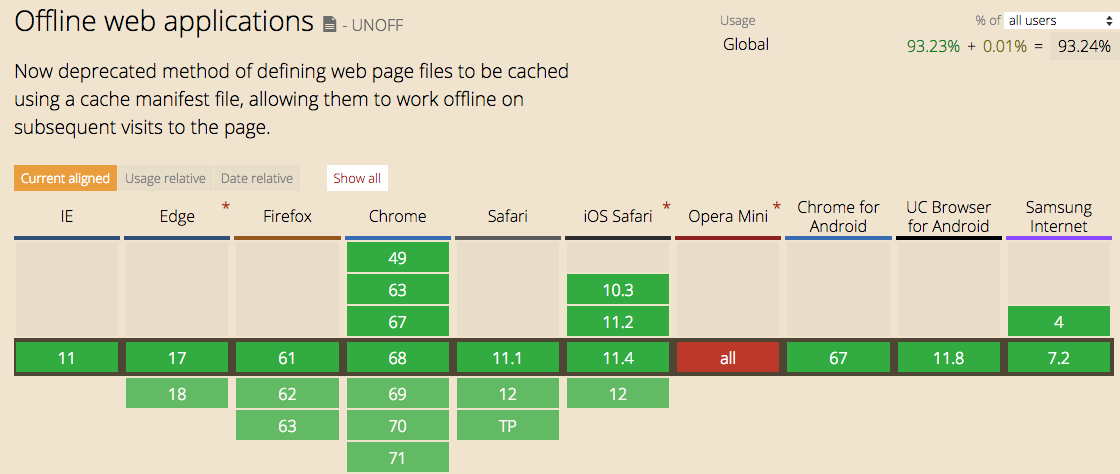This screenshot has width=1120, height=474.
Task: Switch view to Usage relative
Action: [165, 178]
